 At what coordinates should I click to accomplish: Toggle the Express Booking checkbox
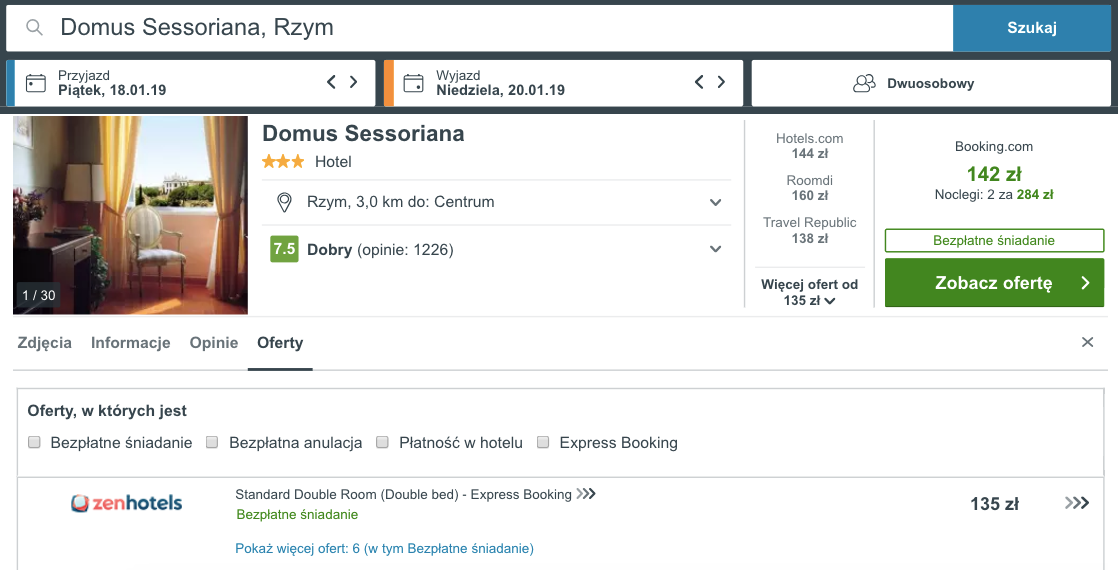point(543,442)
